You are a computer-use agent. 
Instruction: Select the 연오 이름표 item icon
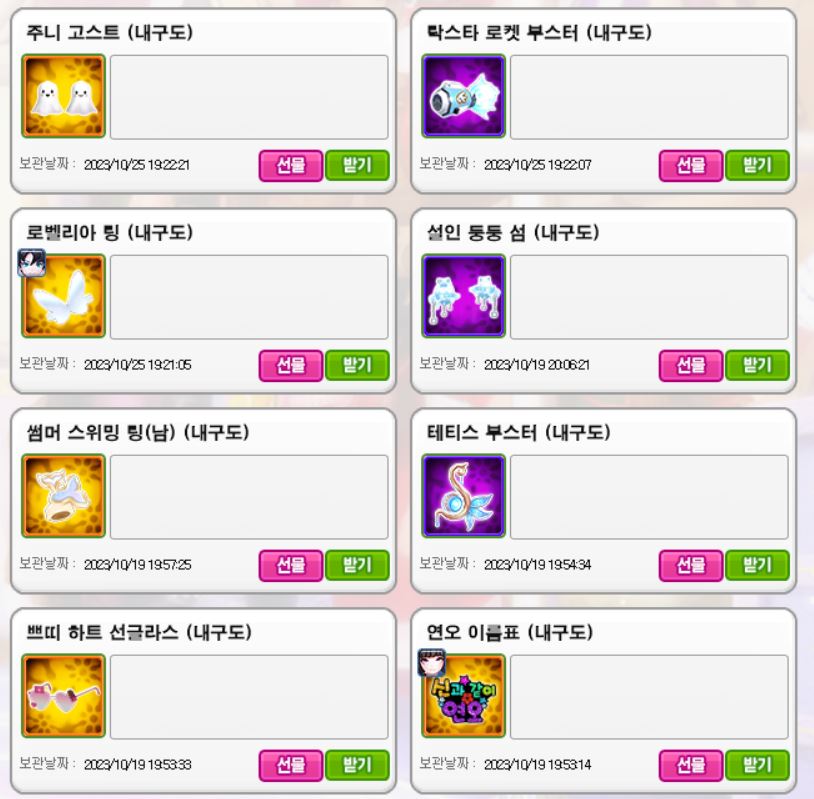point(464,696)
